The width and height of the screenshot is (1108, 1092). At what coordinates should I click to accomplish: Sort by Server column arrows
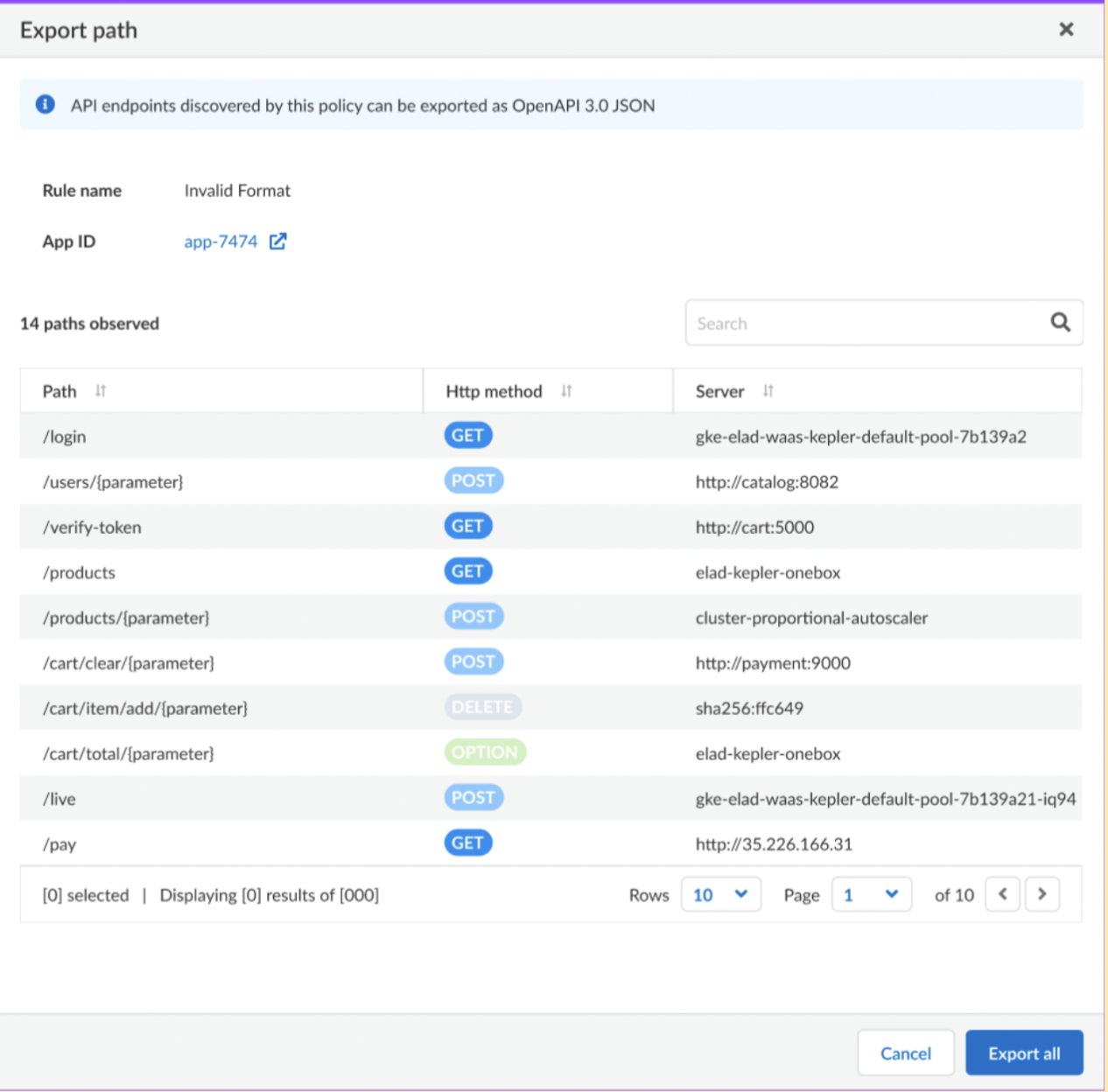[768, 391]
